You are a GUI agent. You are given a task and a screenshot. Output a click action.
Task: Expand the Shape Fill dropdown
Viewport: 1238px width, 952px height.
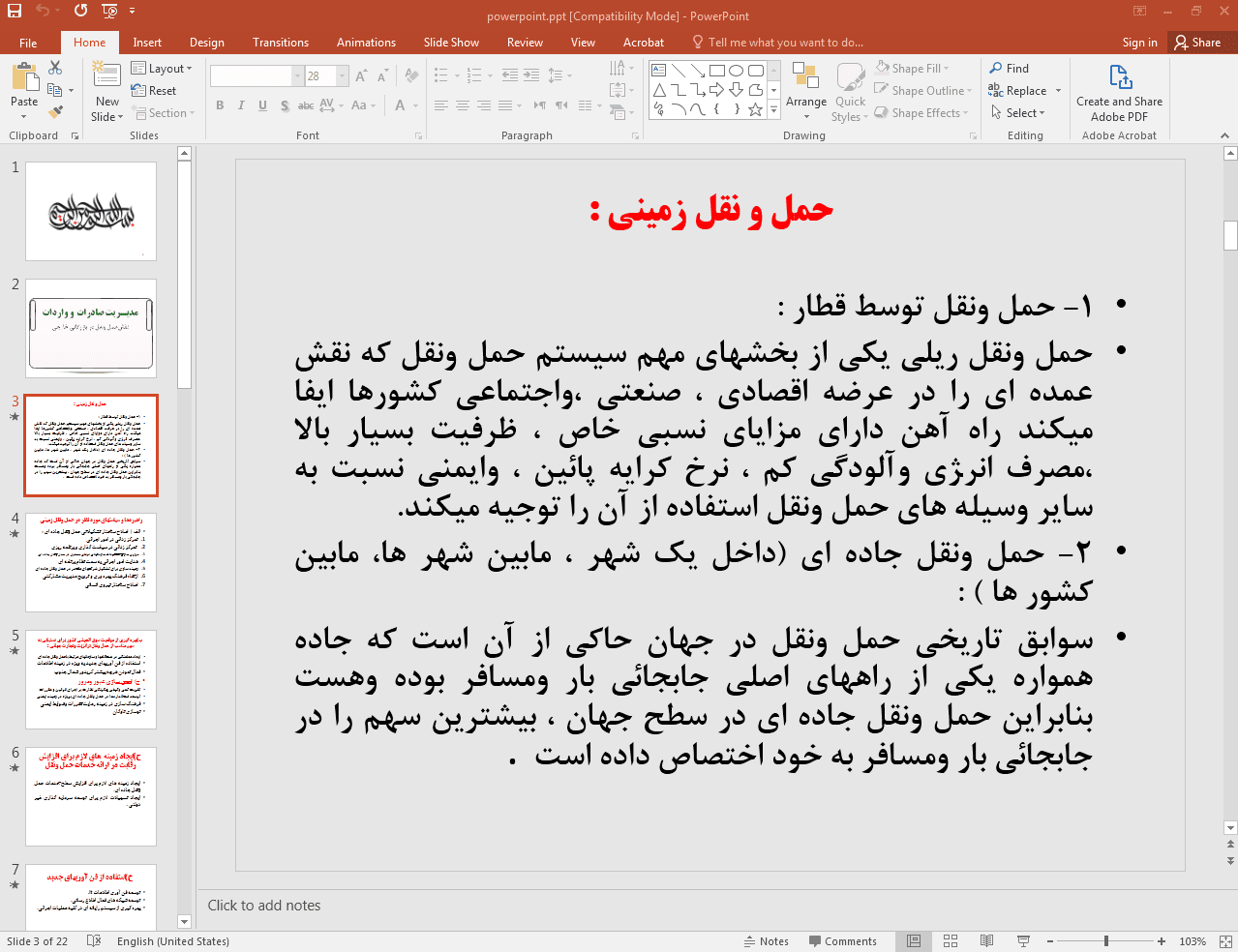pyautogui.click(x=946, y=69)
